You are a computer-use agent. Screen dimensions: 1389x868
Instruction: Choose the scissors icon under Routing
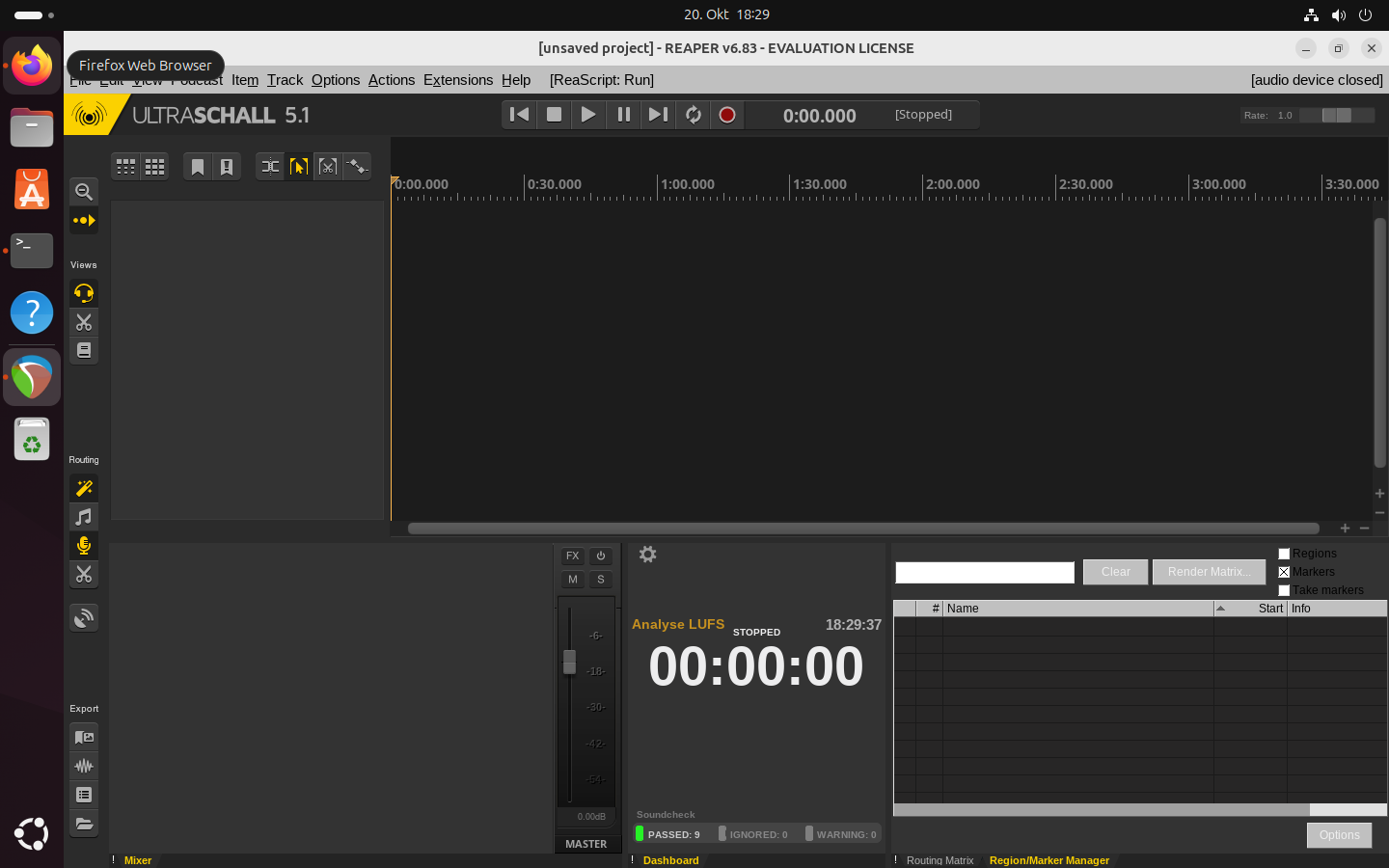(x=84, y=575)
